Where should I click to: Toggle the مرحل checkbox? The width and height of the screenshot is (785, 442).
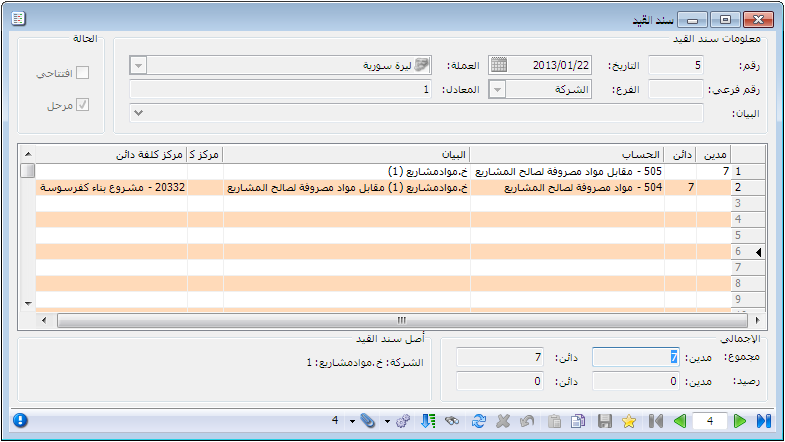pos(83,105)
